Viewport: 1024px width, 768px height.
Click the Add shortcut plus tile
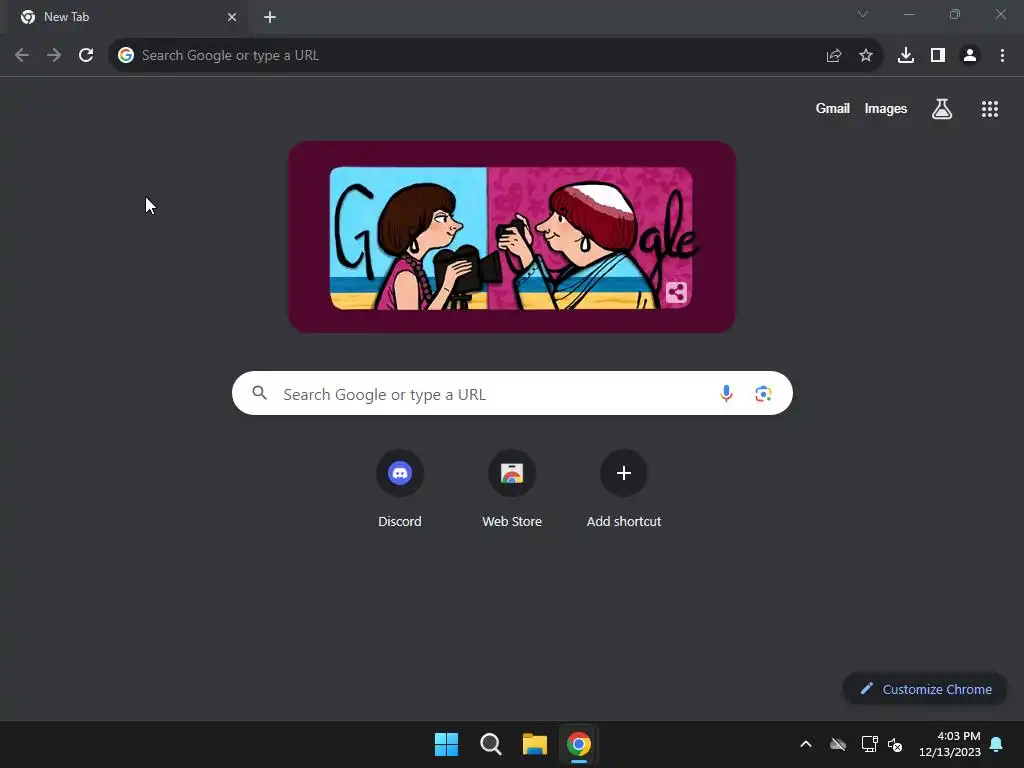[624, 488]
